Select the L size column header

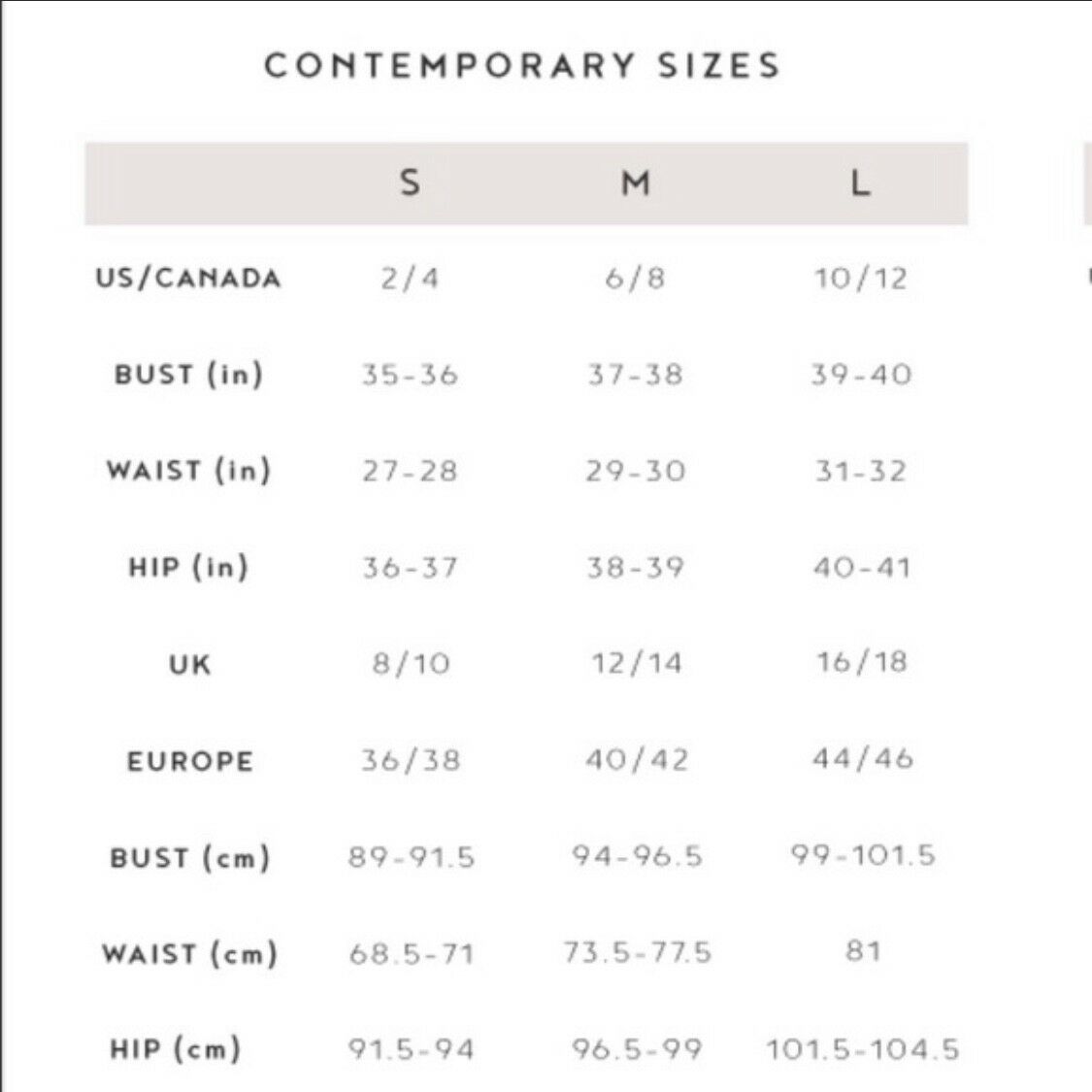861,183
